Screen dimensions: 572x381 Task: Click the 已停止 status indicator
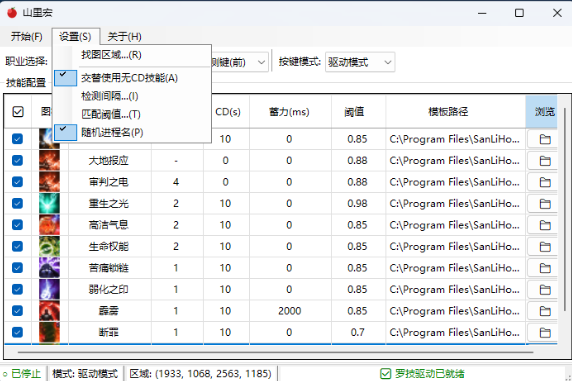[22, 374]
